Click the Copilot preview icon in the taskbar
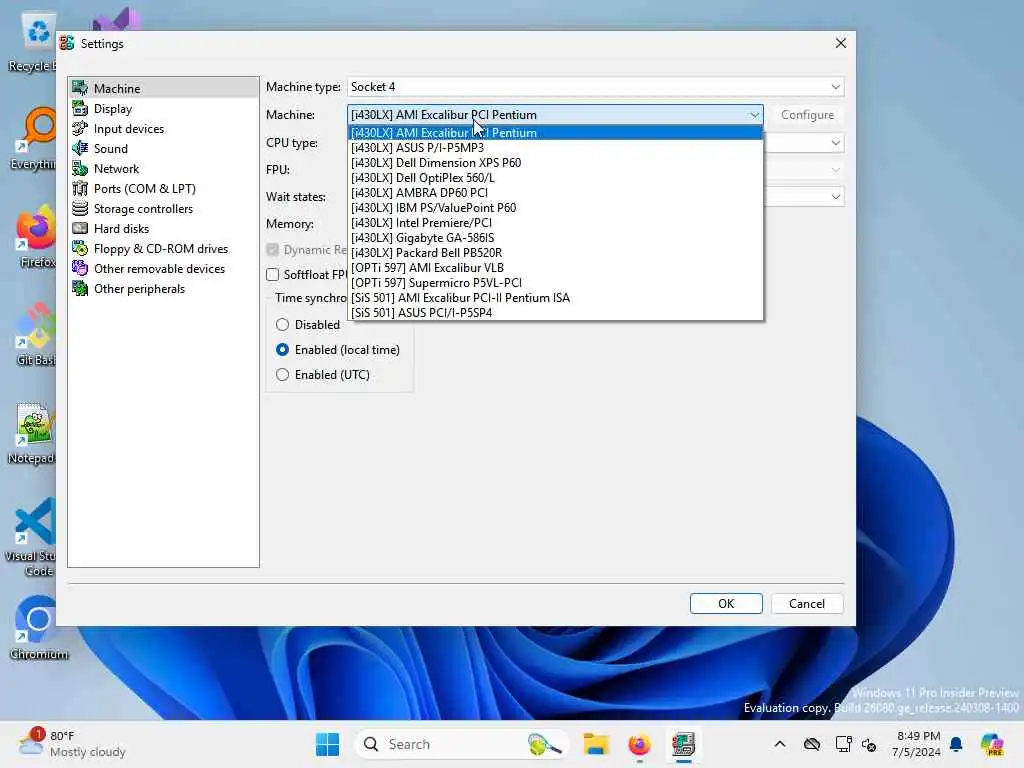Screen dimensions: 1024x768 pos(992,744)
